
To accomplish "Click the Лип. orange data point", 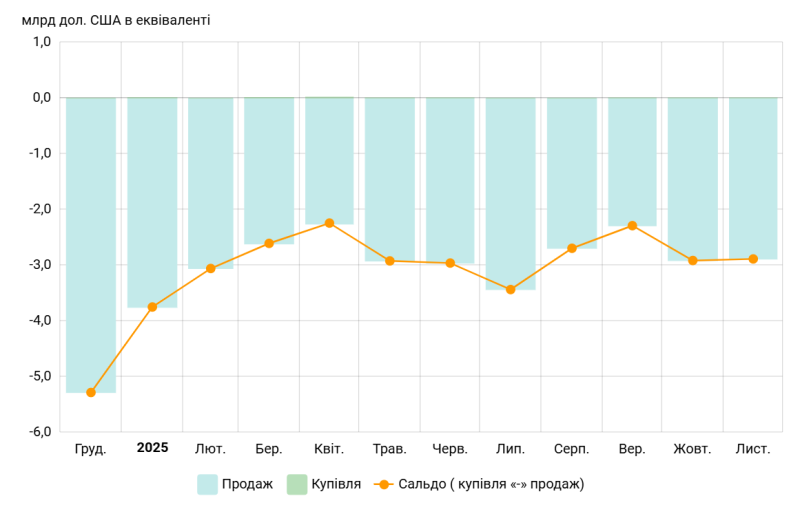I will coord(510,289).
